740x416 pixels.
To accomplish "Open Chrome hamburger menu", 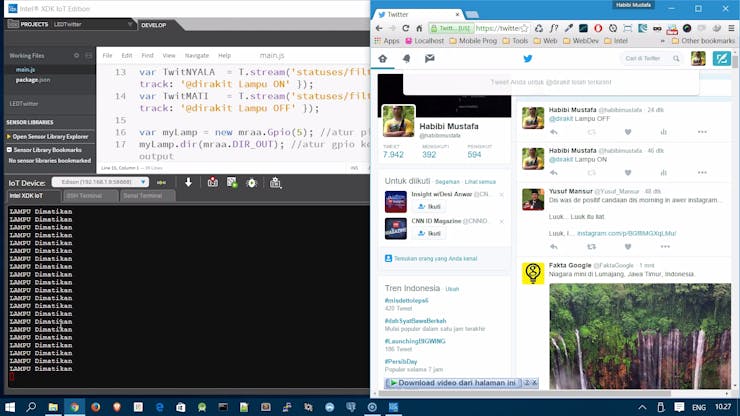I will 731,28.
